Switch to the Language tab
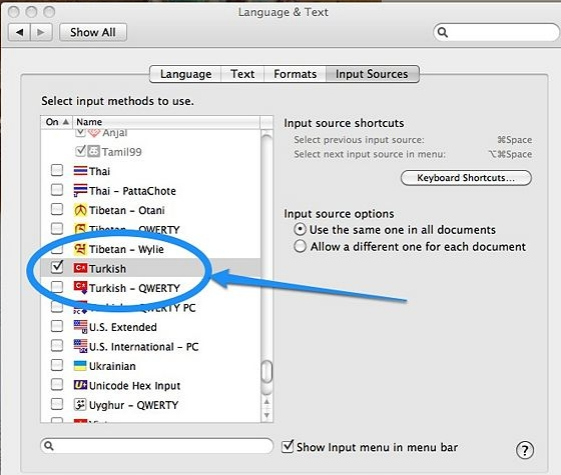 click(186, 74)
